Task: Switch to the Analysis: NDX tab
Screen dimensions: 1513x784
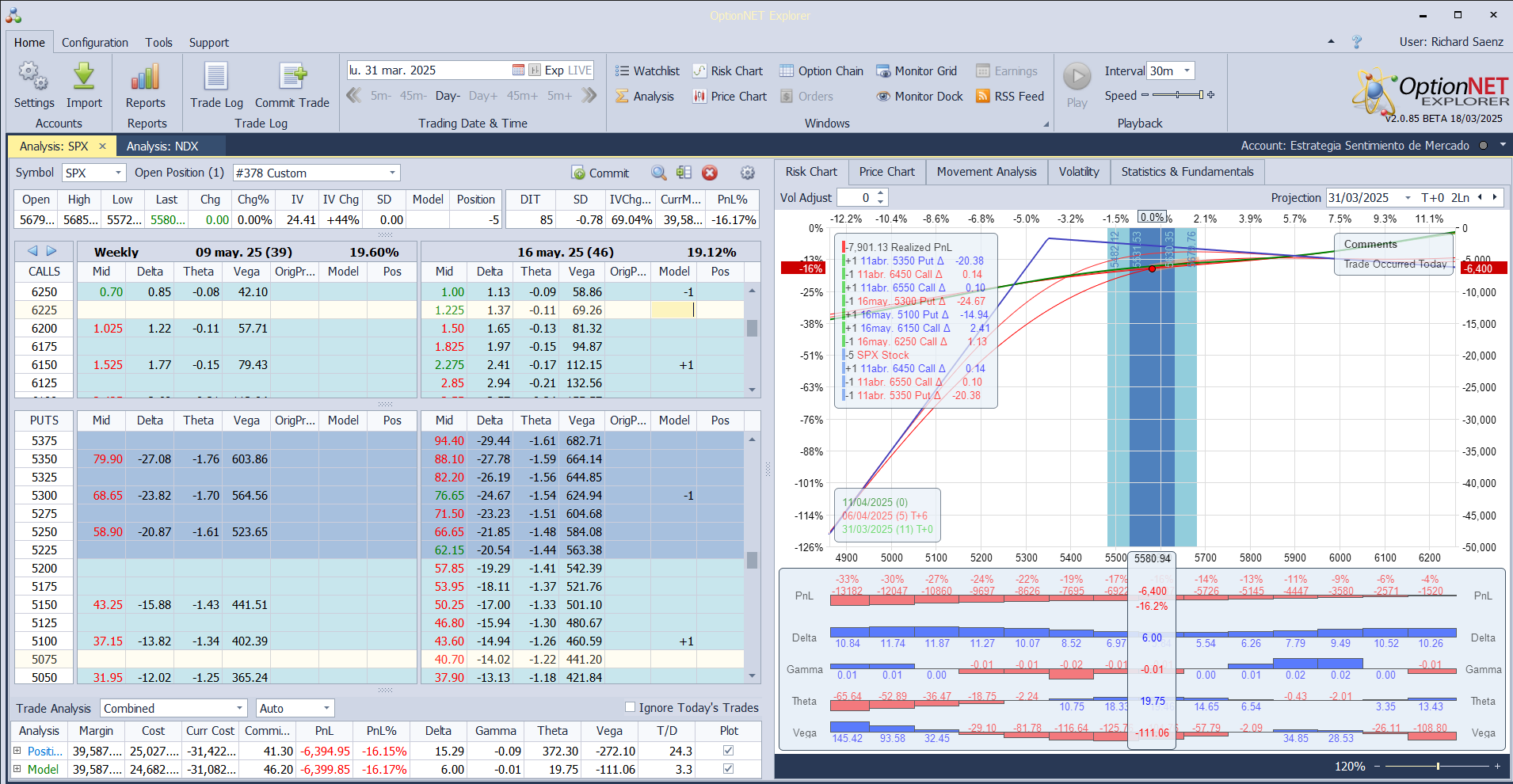Action: (162, 146)
